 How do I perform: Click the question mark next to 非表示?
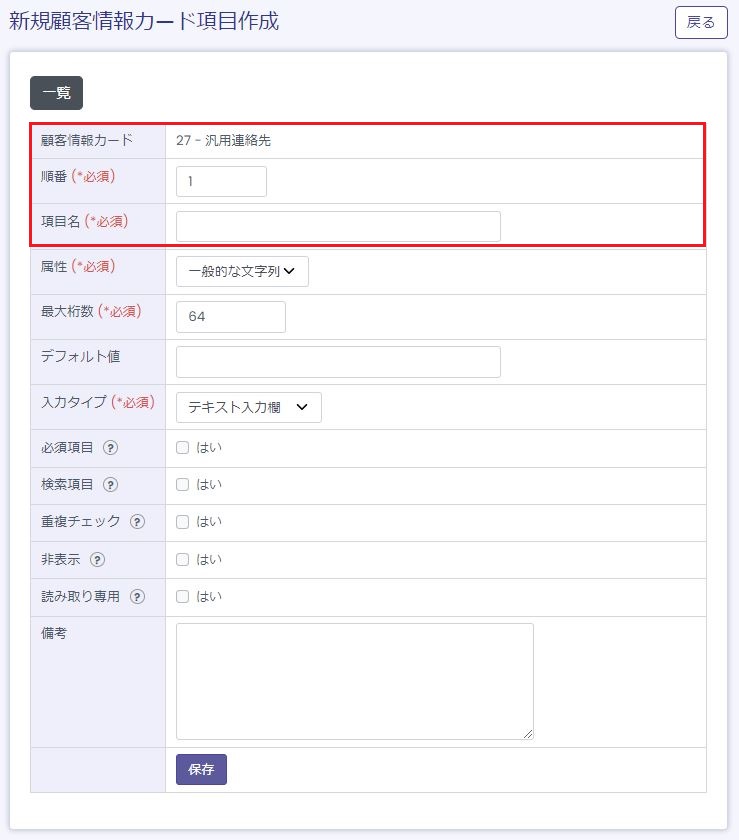click(x=98, y=560)
